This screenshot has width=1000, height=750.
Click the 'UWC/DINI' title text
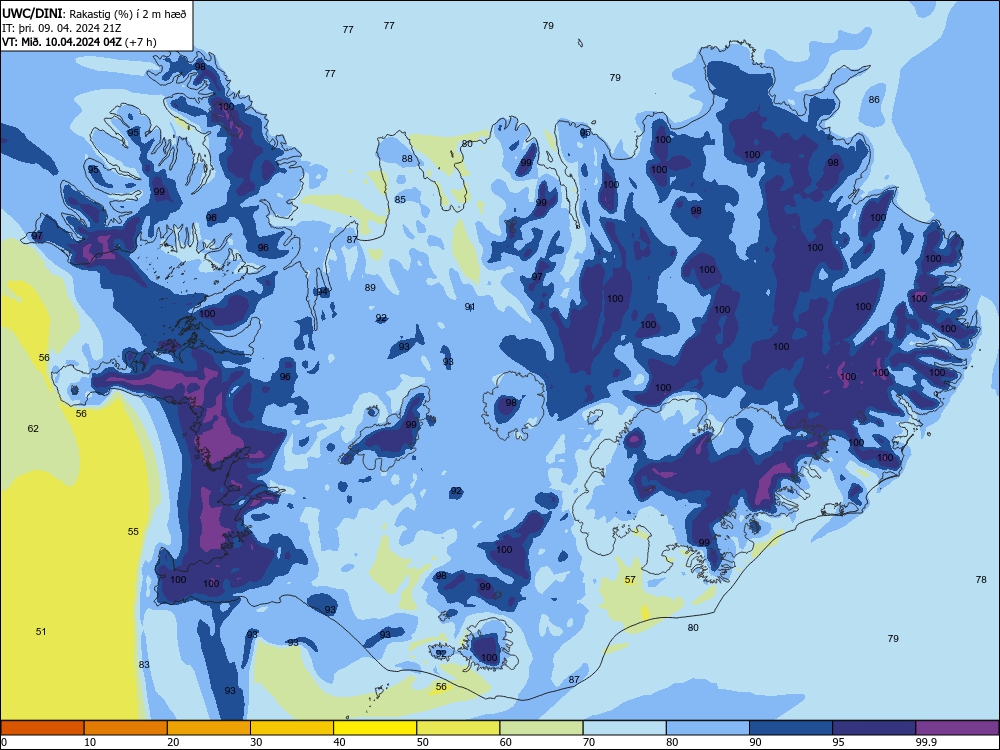point(32,14)
